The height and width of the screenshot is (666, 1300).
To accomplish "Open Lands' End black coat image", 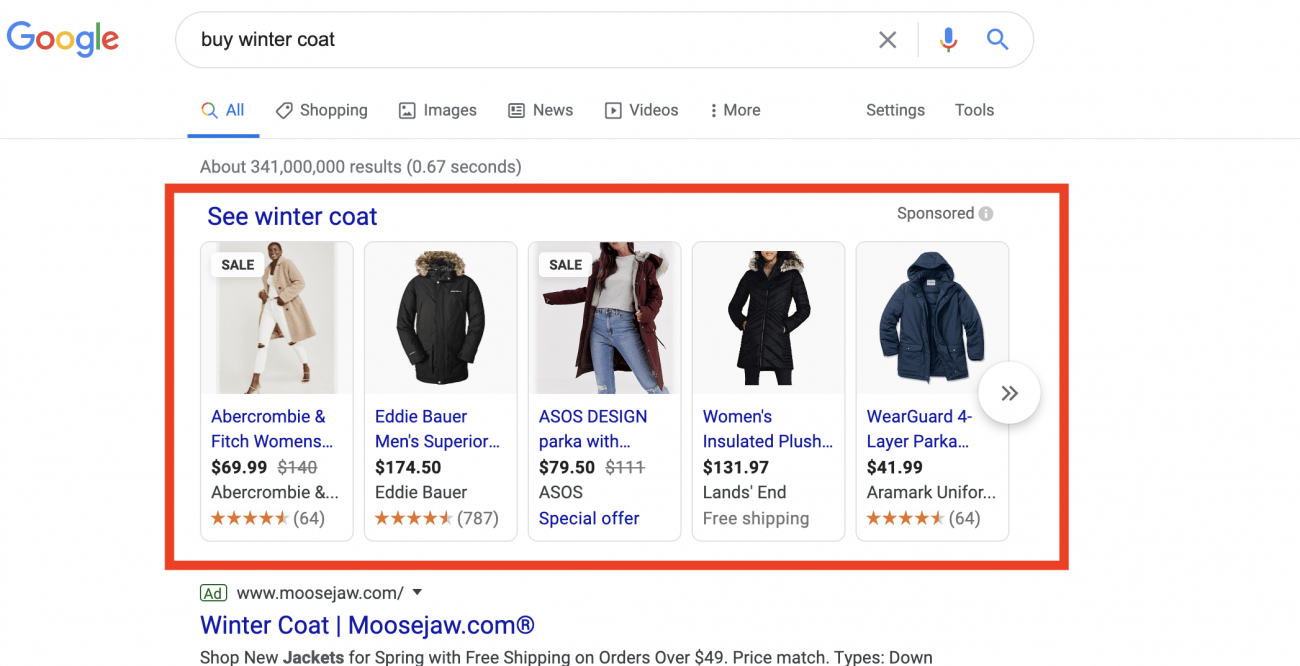I will click(x=769, y=318).
